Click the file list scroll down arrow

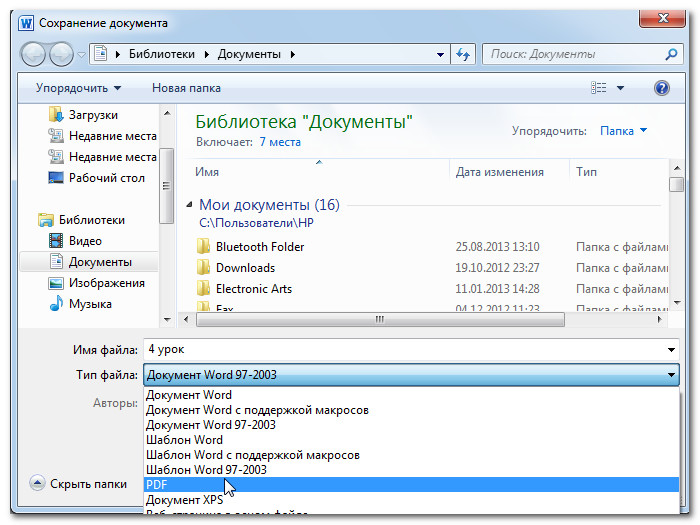(677, 303)
